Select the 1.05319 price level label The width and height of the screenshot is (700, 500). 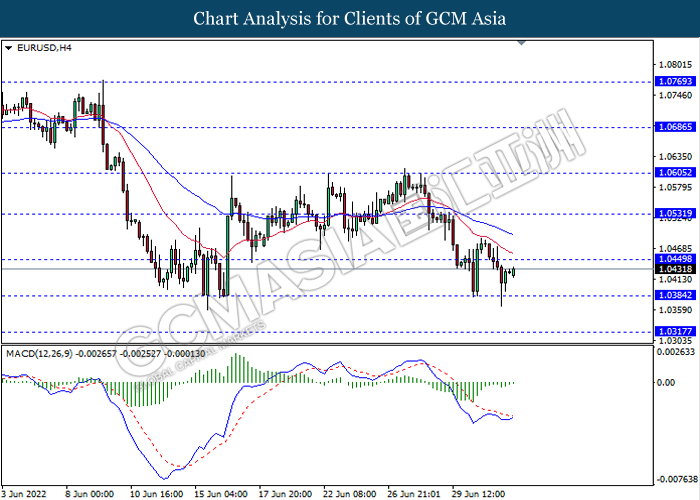675,213
